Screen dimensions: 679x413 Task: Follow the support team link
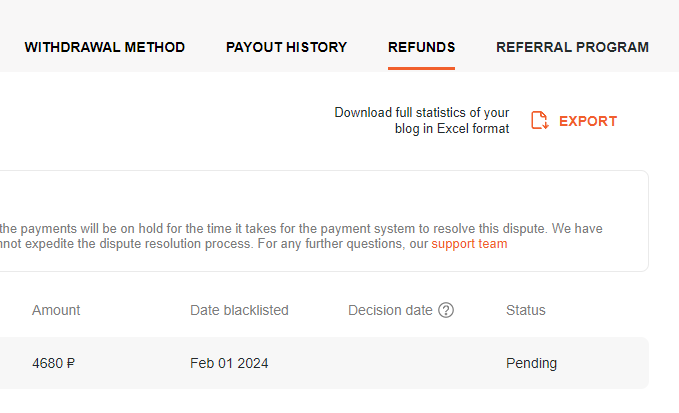tap(469, 244)
